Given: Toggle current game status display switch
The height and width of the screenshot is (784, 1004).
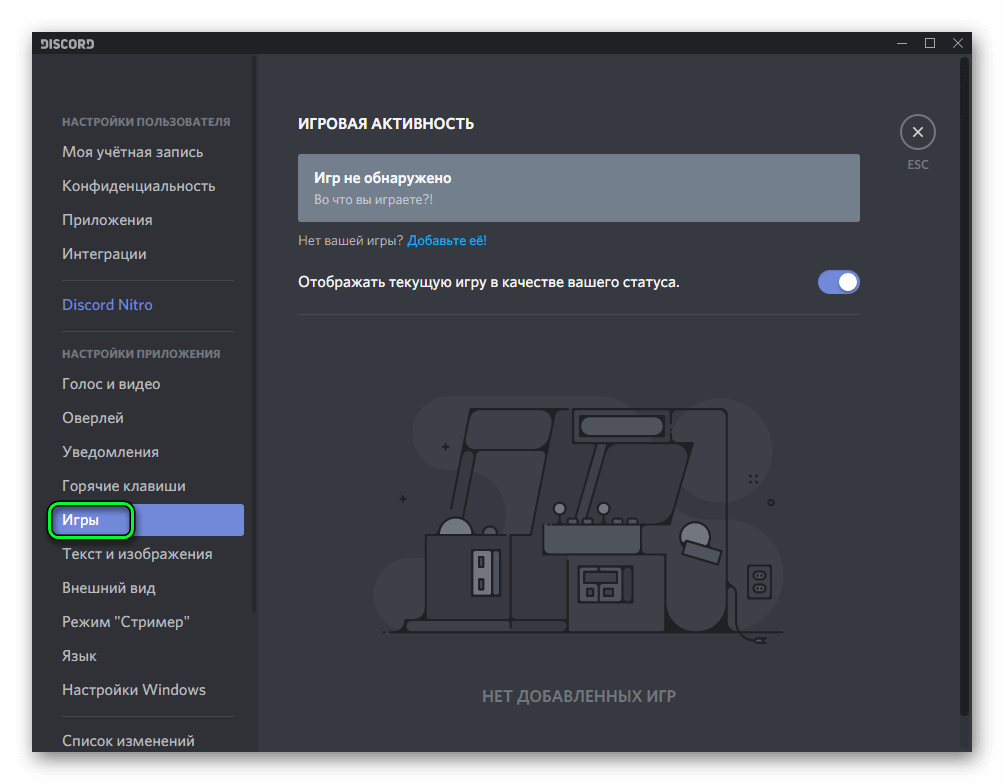Looking at the screenshot, I should [838, 282].
